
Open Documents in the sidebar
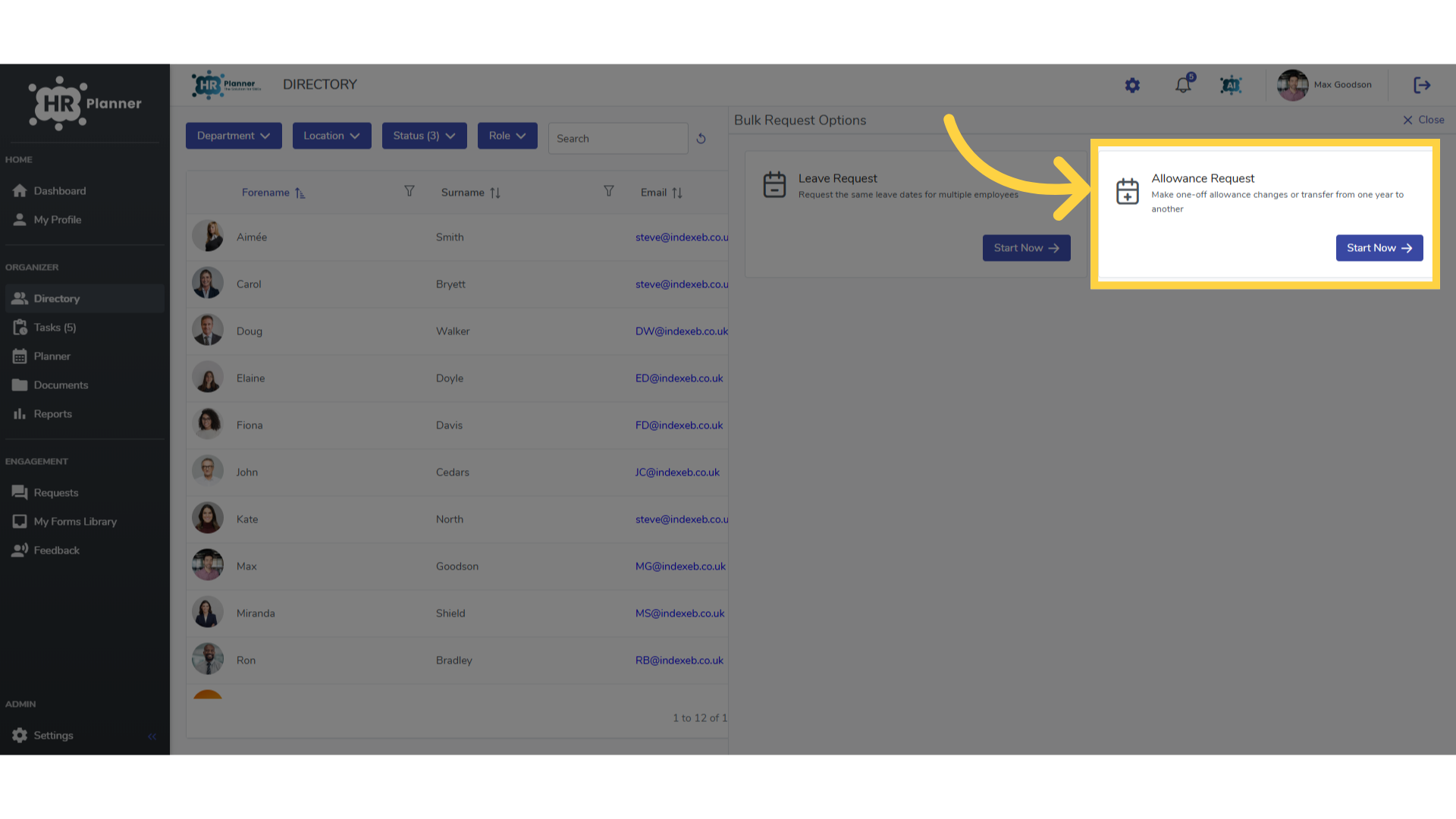coord(84,385)
